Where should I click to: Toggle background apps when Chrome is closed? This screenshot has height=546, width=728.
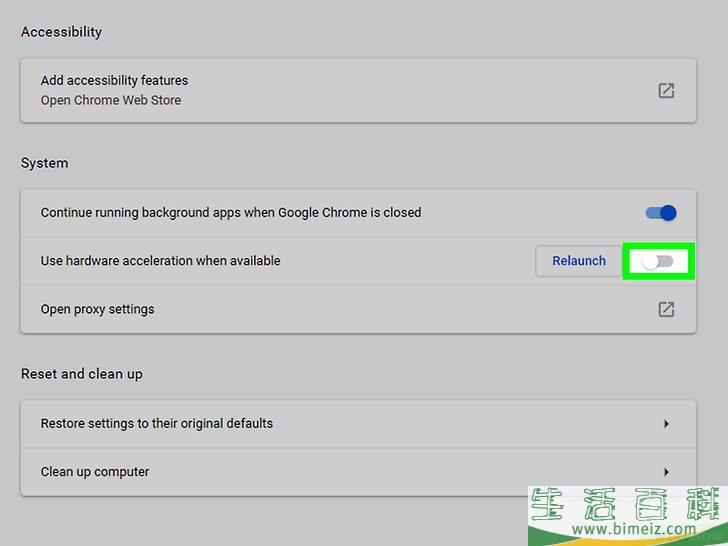[661, 213]
